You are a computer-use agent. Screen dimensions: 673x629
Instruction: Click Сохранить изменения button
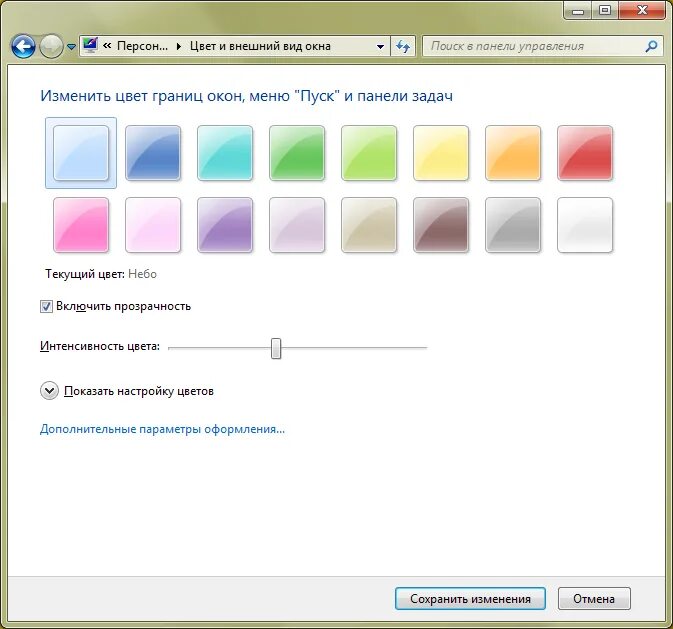point(470,599)
